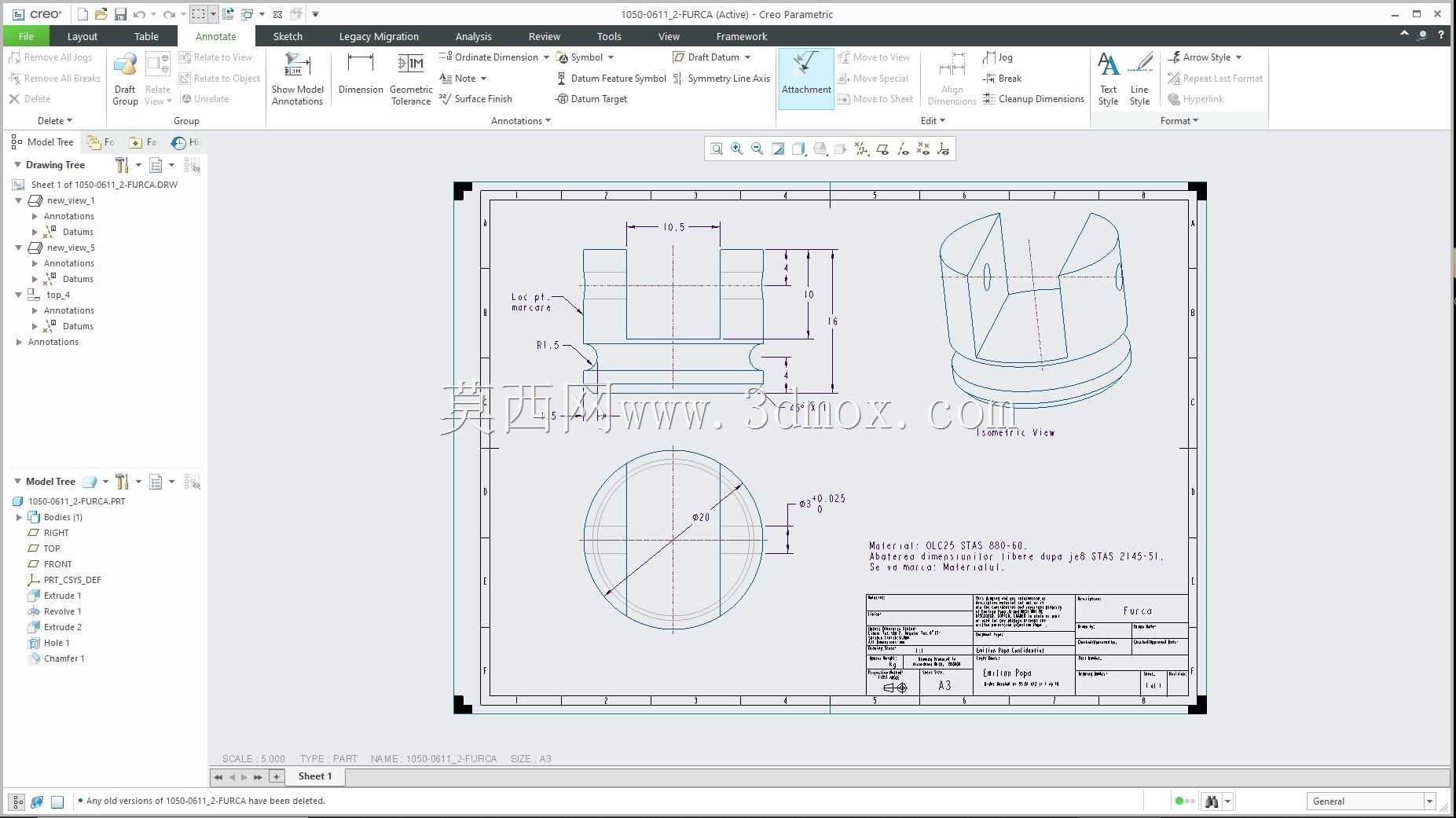The height and width of the screenshot is (818, 1456).
Task: Switch to the Sketch tab
Action: 288,36
